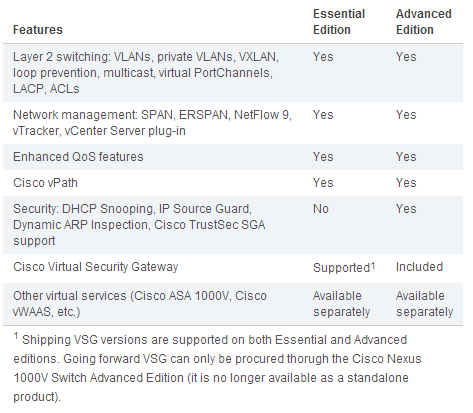Image resolution: width=473 pixels, height=413 pixels.
Task: Click Available separately under Advanced Edition
Action: (x=424, y=304)
